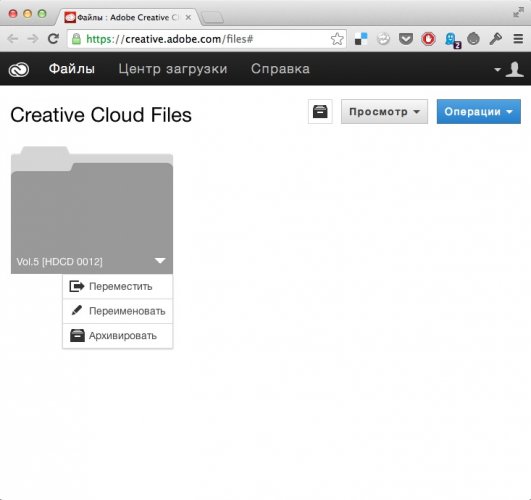Open the account dropdown arrow
Screen dimensions: 531x500
coord(497,70)
